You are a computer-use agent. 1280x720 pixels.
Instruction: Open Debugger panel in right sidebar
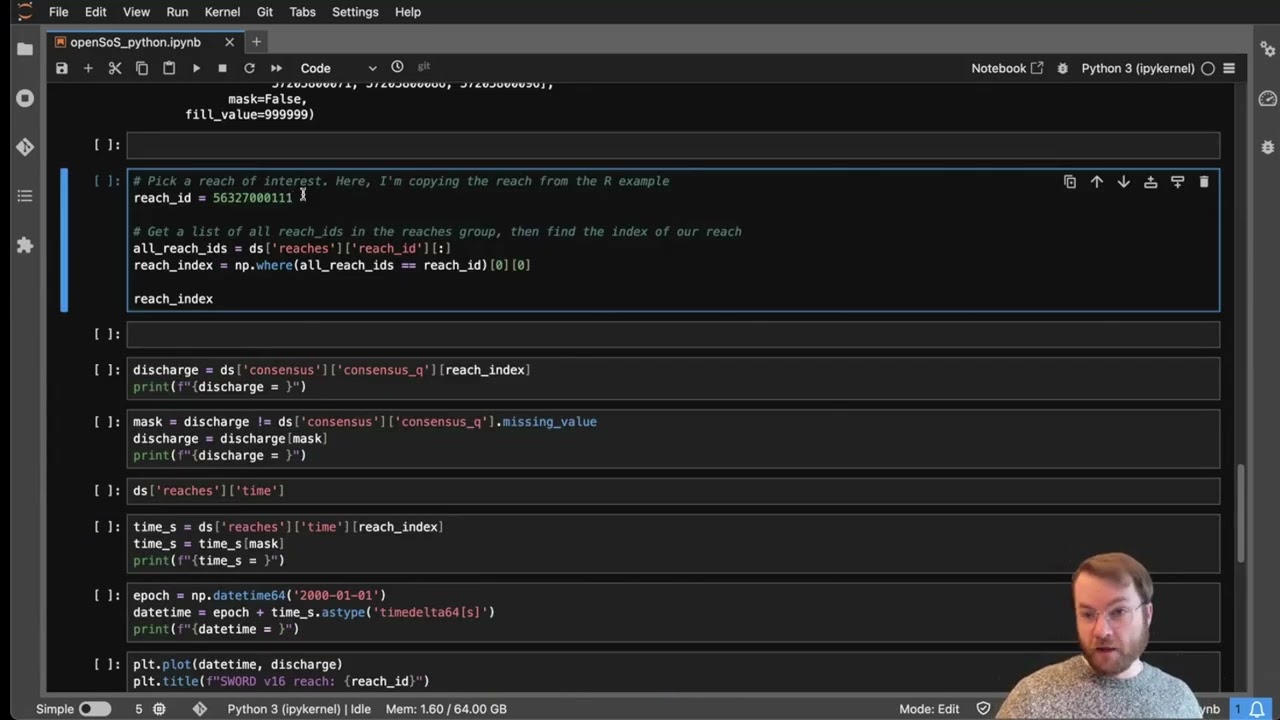[x=1268, y=147]
